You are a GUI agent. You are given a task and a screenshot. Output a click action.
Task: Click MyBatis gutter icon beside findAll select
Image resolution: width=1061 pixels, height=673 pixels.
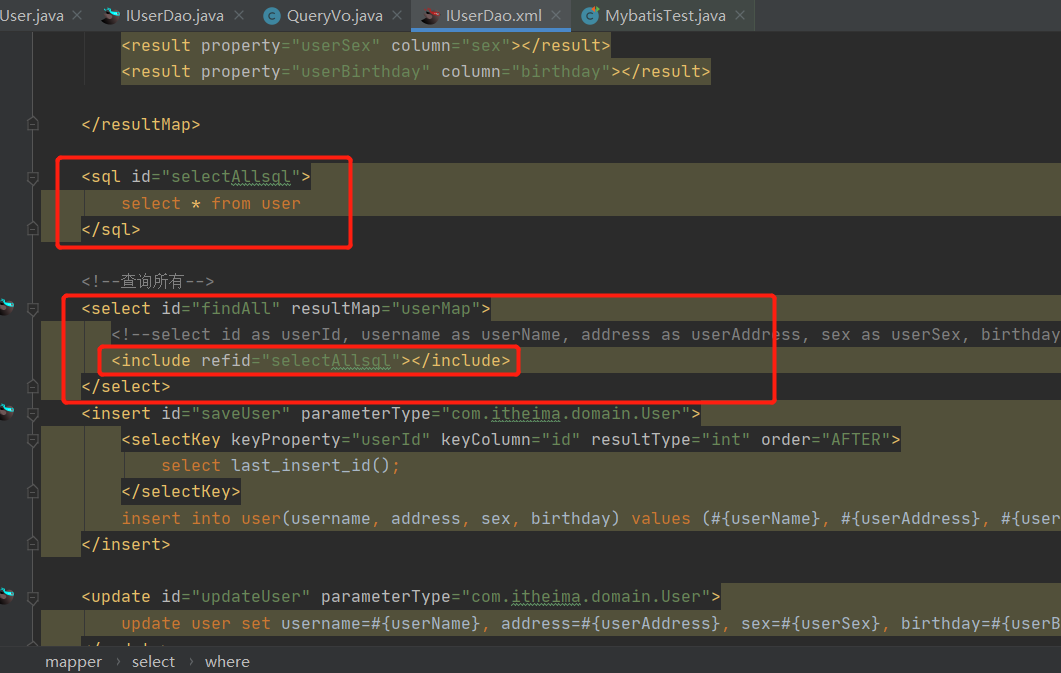coord(7,306)
